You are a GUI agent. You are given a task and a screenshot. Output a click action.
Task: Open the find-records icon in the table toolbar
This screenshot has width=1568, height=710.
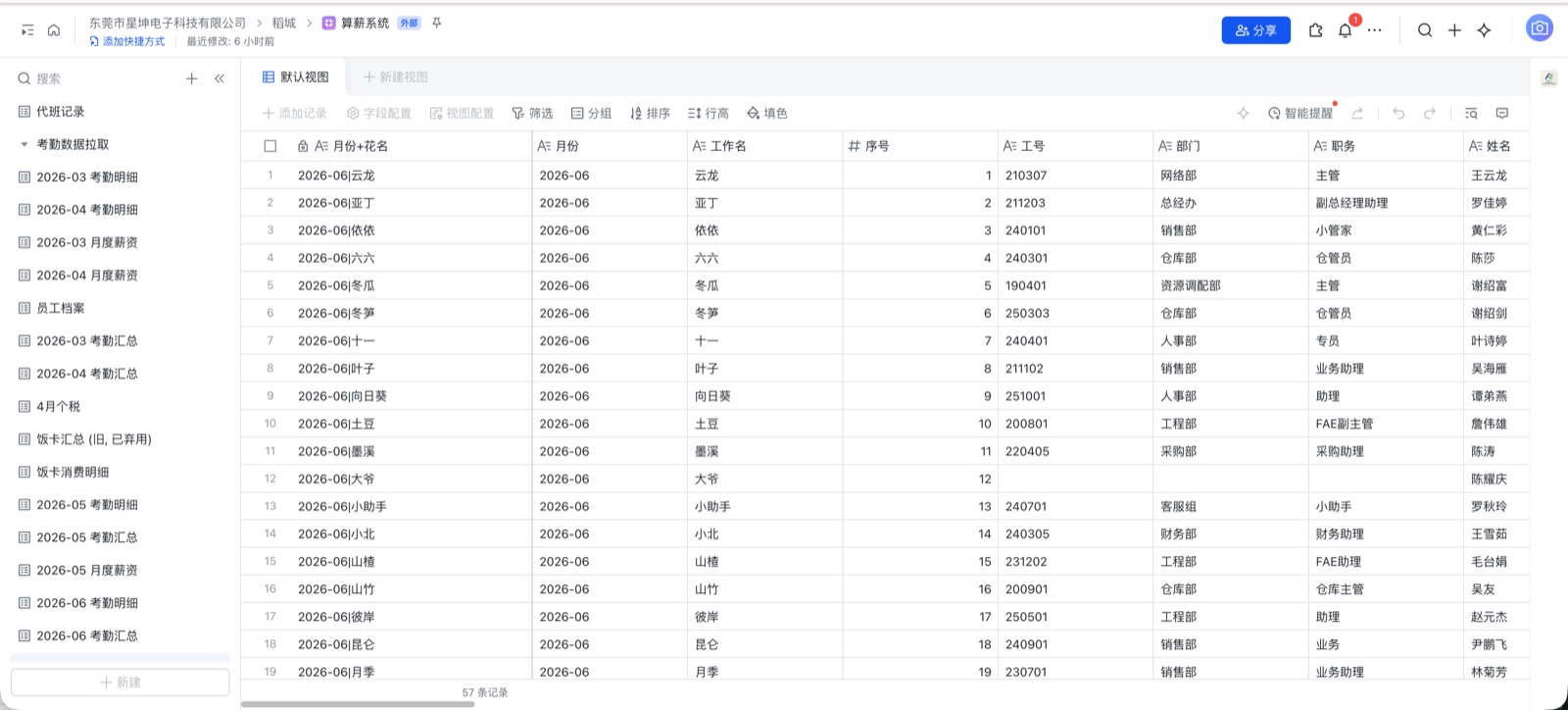click(1471, 114)
